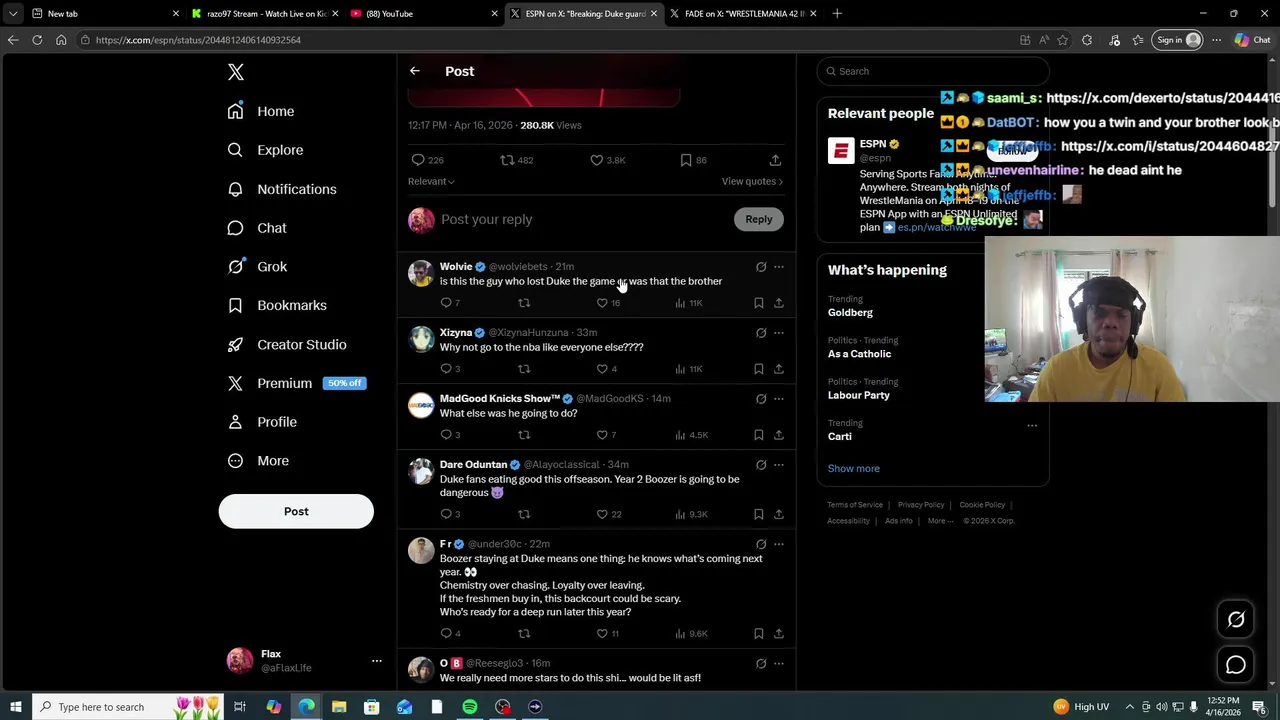Open Wolvie's profile name
Screen dimensions: 1280x720
point(456,267)
